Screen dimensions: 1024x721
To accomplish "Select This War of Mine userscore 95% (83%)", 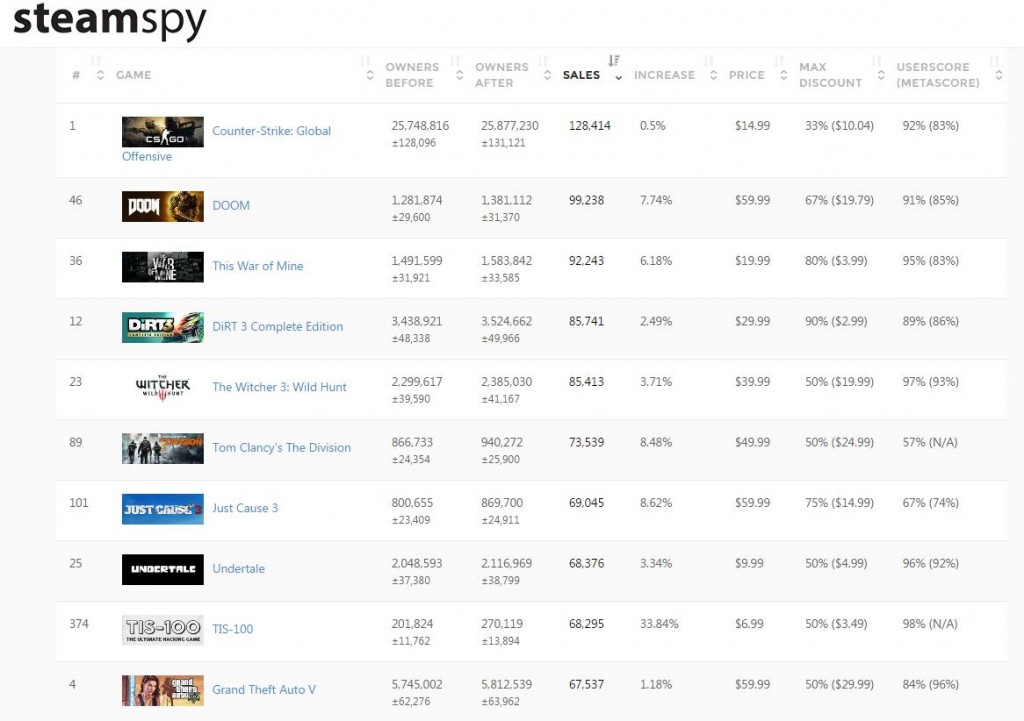I will (x=931, y=261).
